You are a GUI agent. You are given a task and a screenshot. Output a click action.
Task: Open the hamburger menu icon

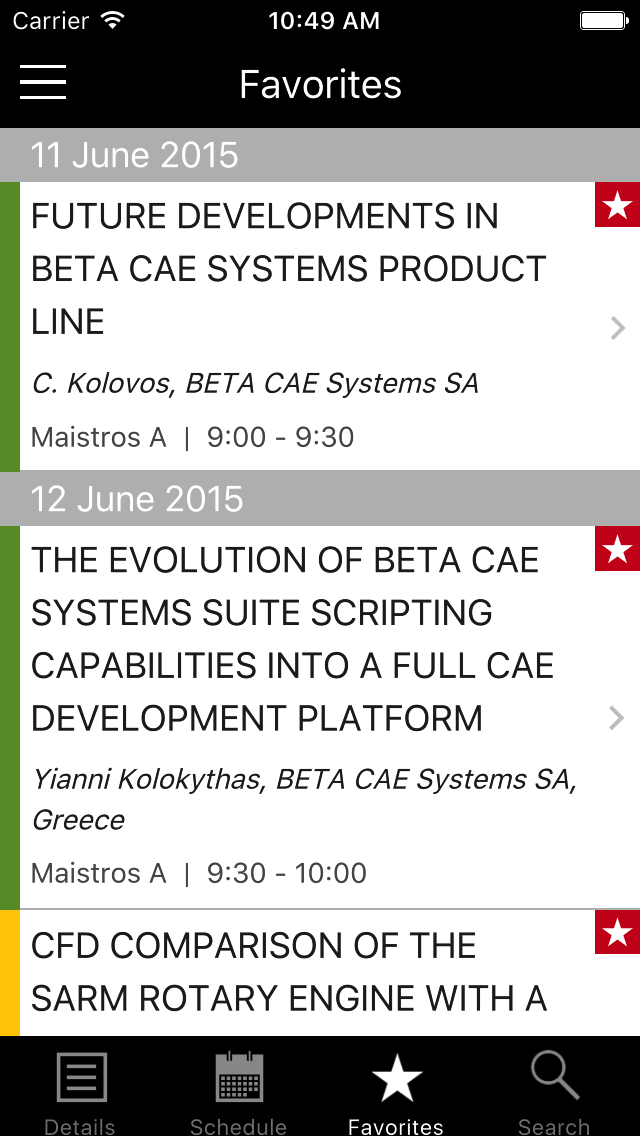(43, 82)
